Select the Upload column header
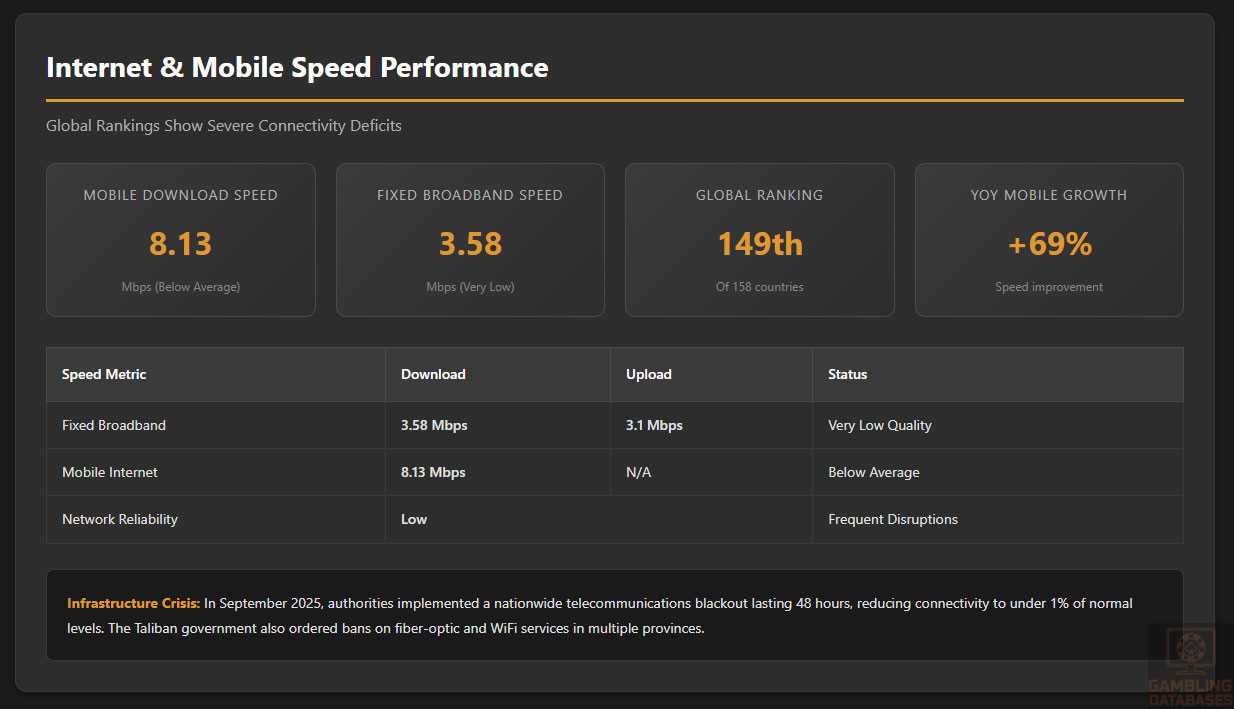 pos(649,374)
